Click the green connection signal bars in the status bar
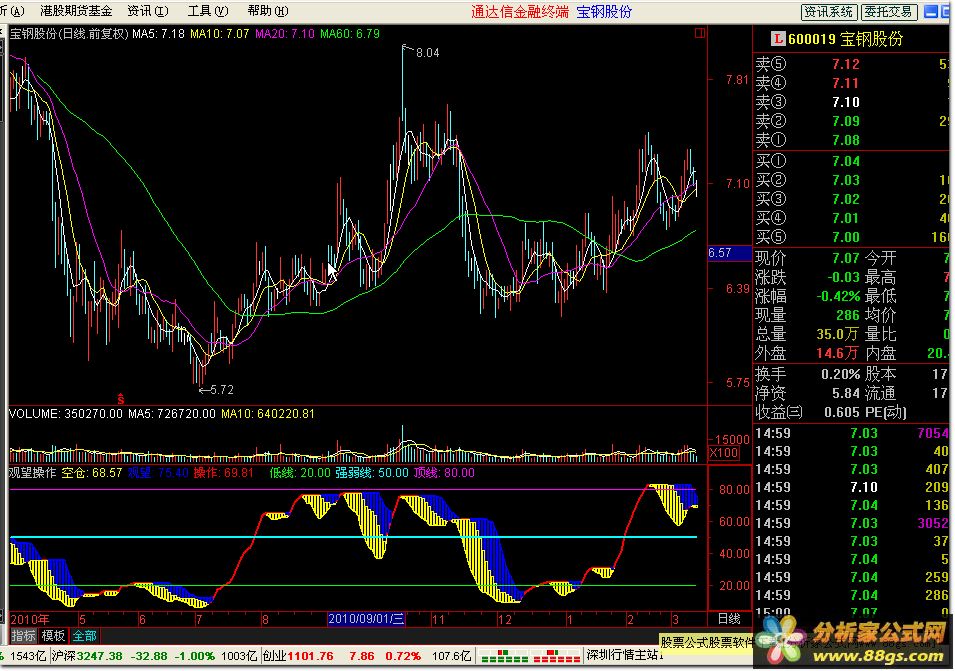The height and width of the screenshot is (671, 955). [x=504, y=656]
